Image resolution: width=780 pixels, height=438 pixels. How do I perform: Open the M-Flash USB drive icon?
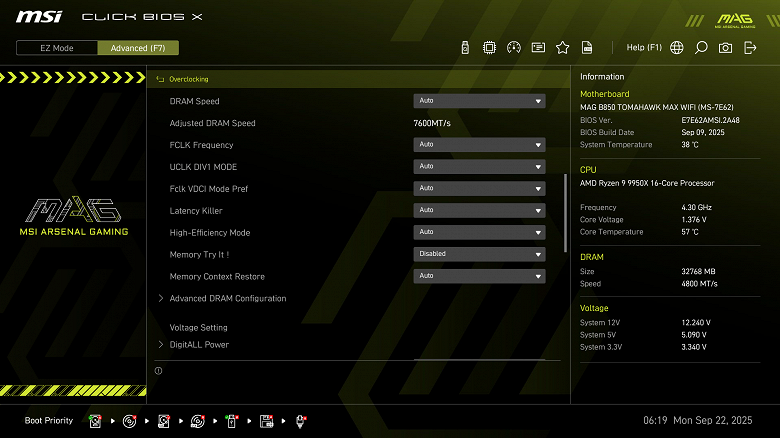pos(465,48)
